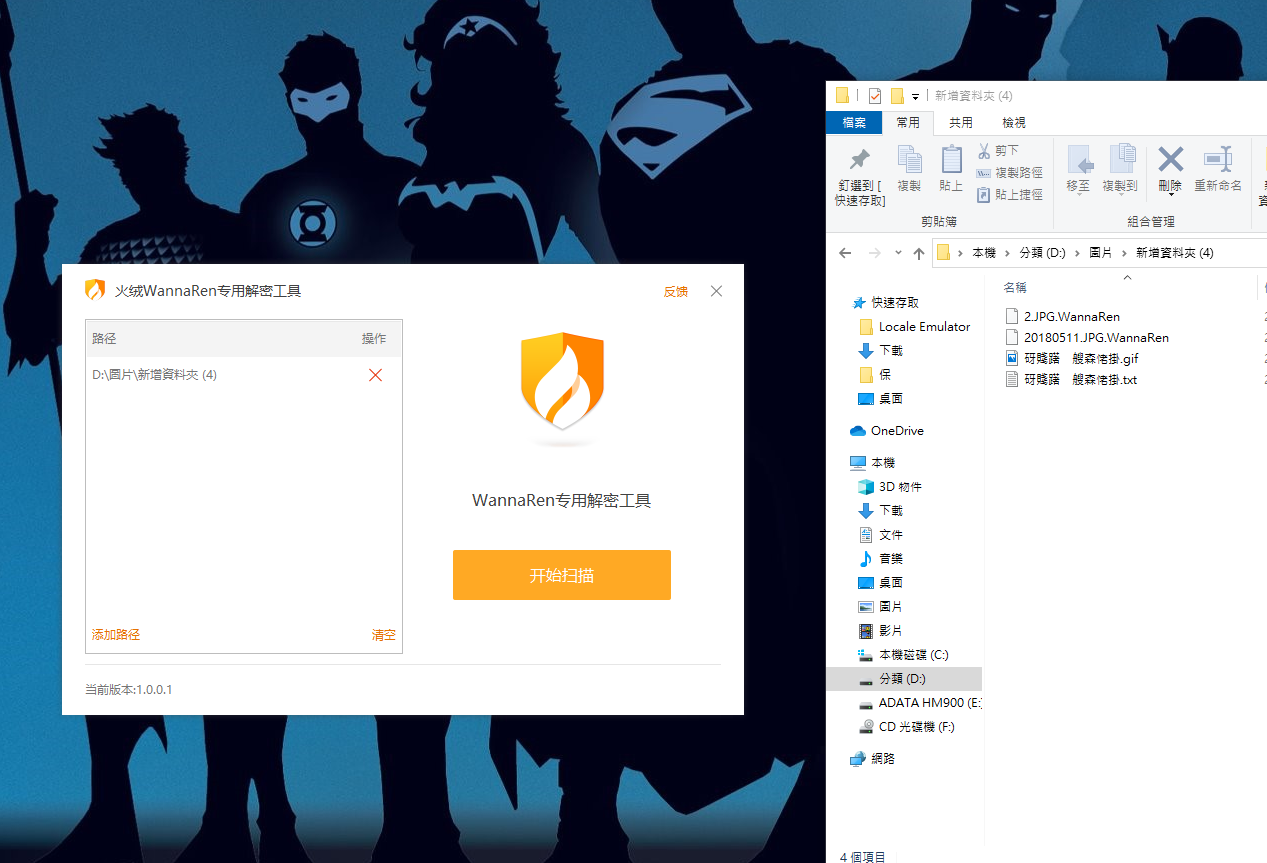Expand the chevron after 圖片 in the address bar
This screenshot has width=1267, height=863.
(1125, 253)
